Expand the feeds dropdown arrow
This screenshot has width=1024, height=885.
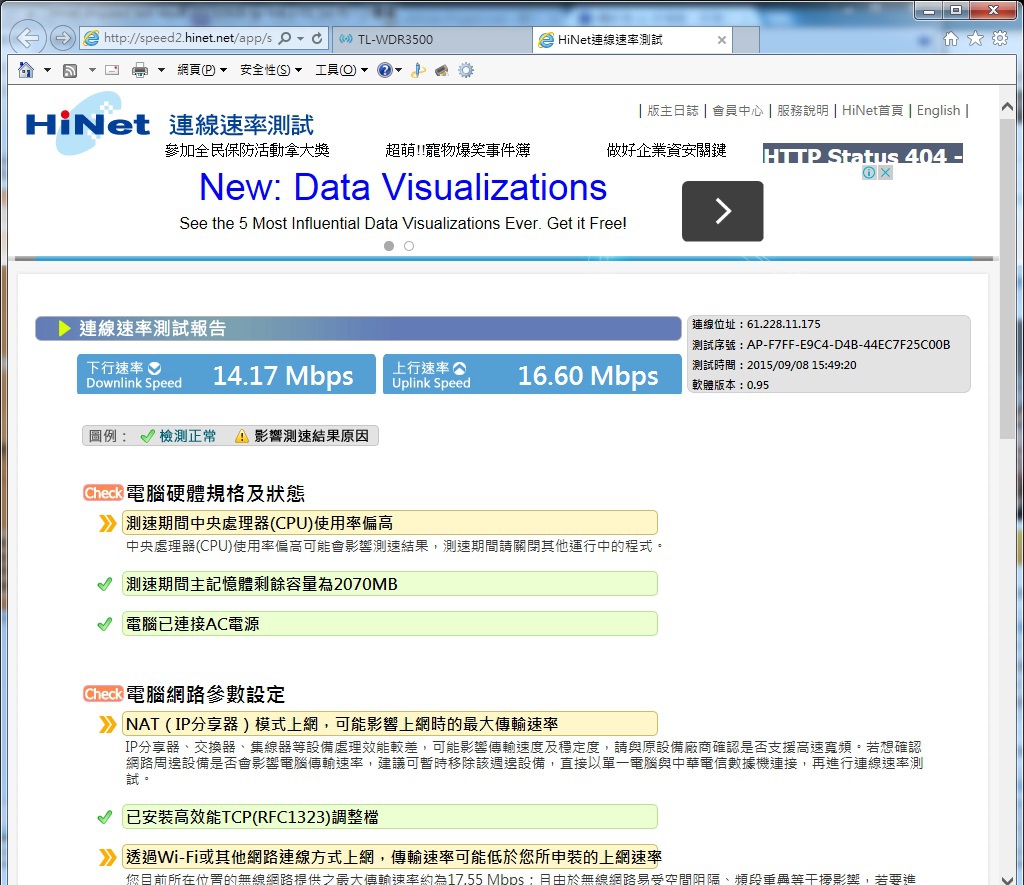pyautogui.click(x=92, y=70)
